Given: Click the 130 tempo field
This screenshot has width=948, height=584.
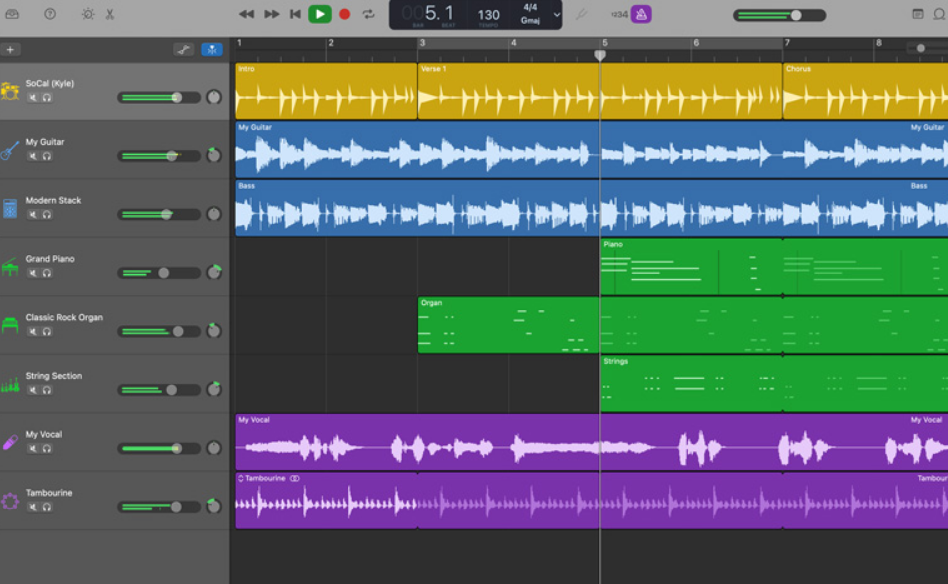Looking at the screenshot, I should [x=488, y=14].
